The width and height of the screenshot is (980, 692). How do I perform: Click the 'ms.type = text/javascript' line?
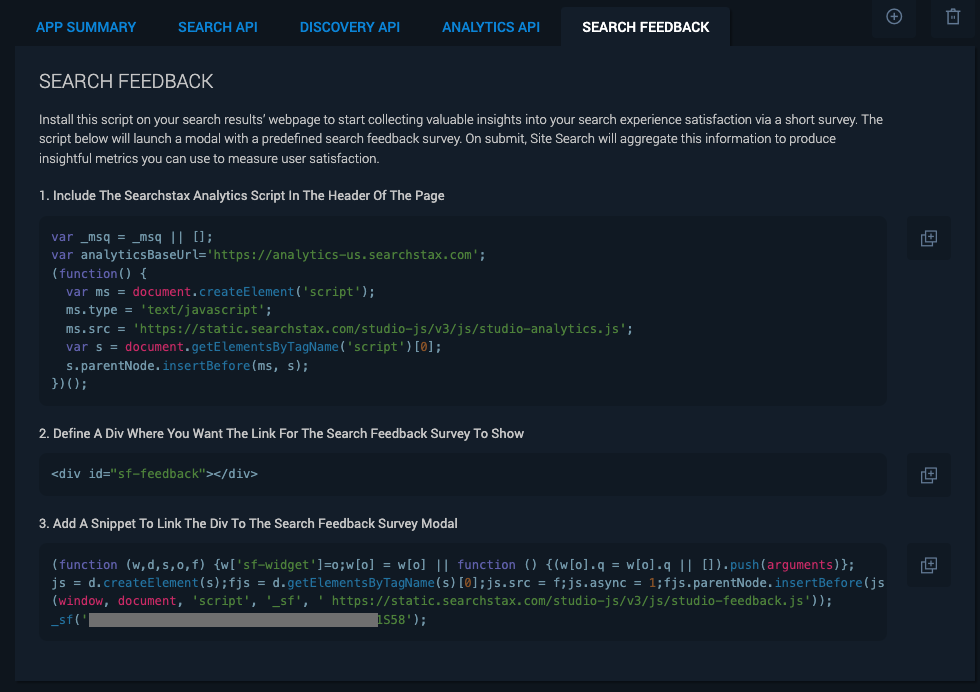pyautogui.click(x=169, y=310)
